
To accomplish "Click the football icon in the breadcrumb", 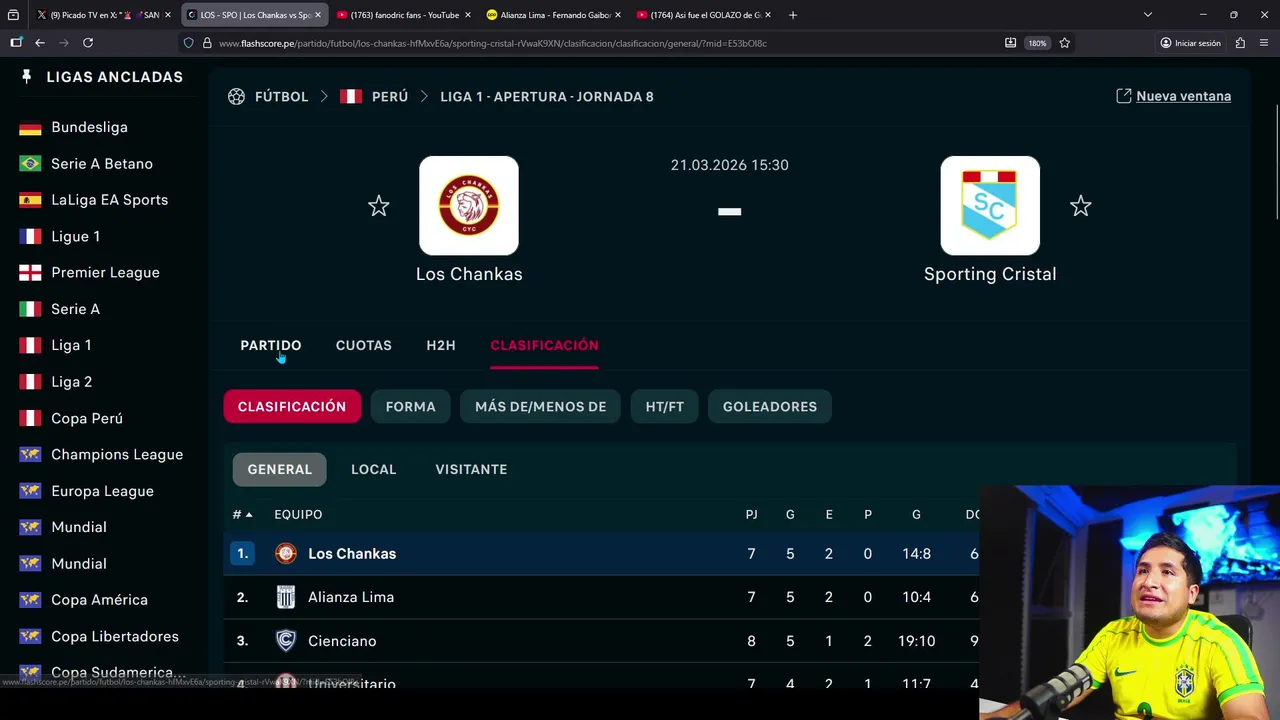I will (236, 97).
